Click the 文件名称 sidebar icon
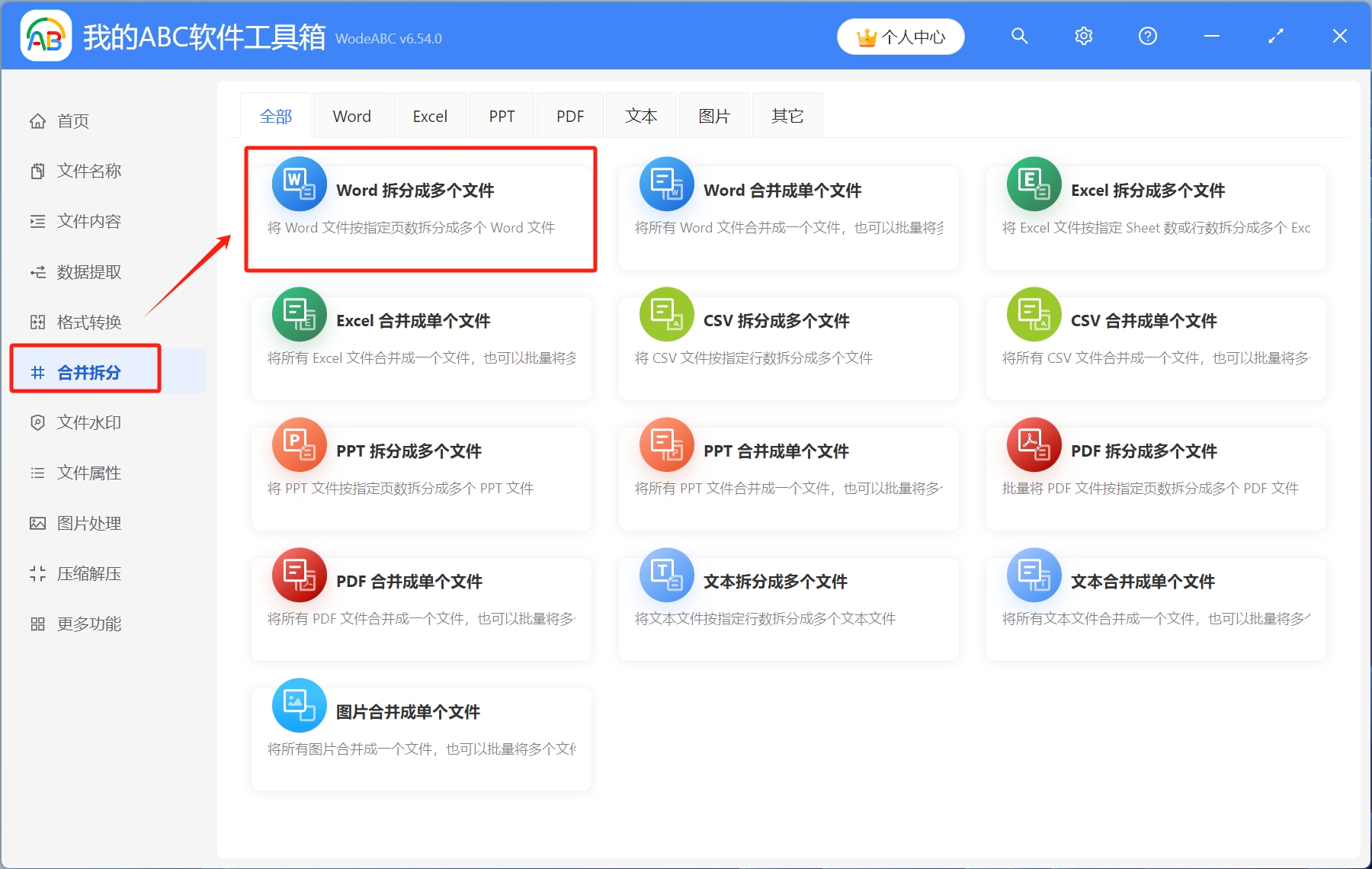 point(37,171)
